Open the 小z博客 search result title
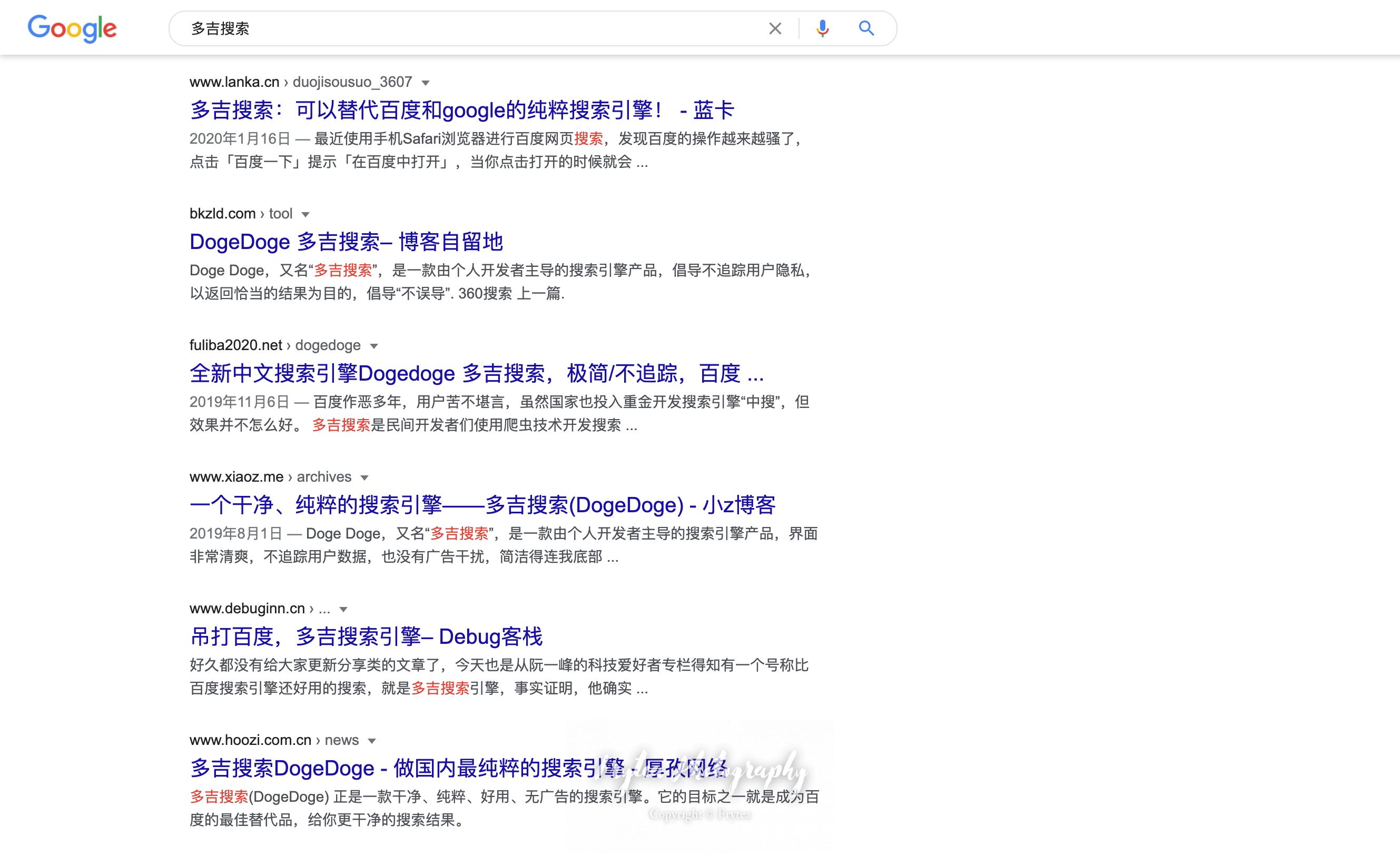This screenshot has width=1400, height=856. [x=482, y=505]
